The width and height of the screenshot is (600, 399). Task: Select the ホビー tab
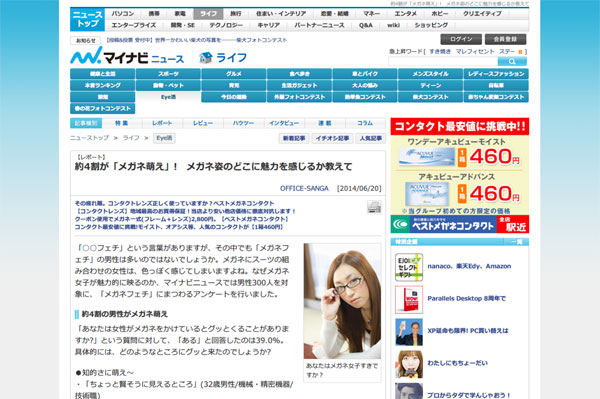(x=440, y=14)
